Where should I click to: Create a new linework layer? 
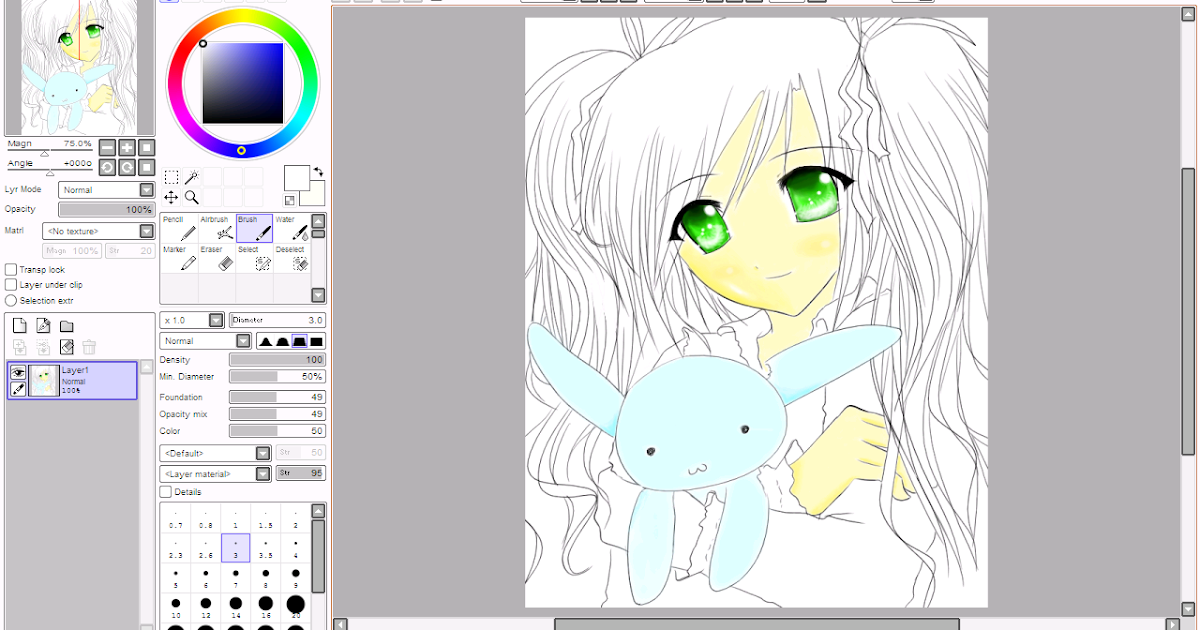point(43,325)
